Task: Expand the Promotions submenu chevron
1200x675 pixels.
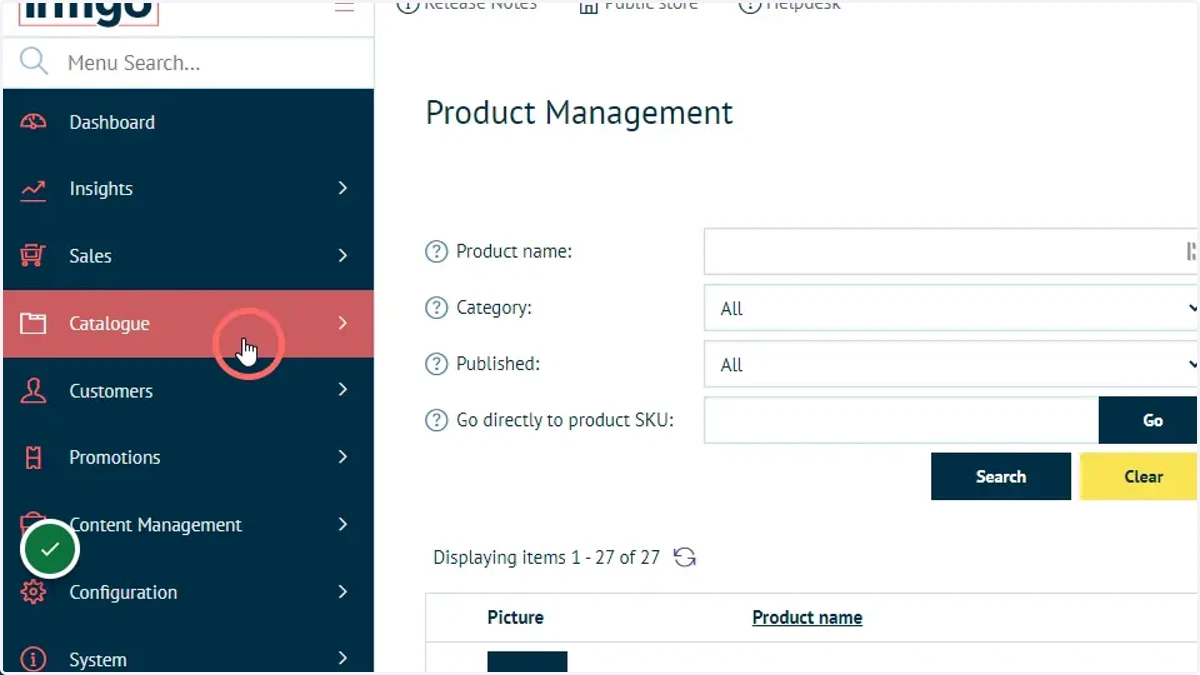Action: click(x=343, y=456)
